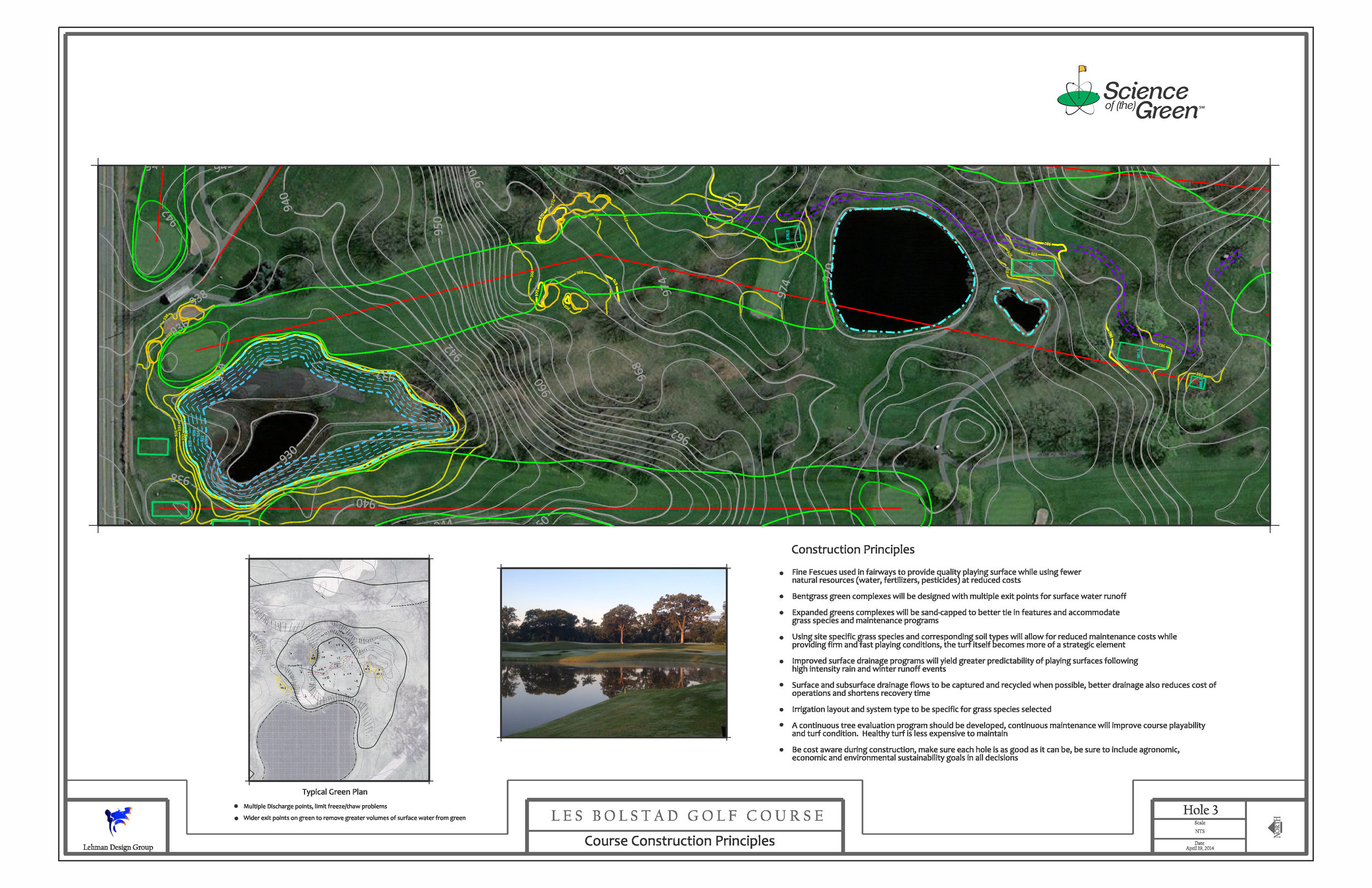The width and height of the screenshot is (1372, 888).
Task: Select the 'A continuous tree evaluation program' bullet
Action: [998, 729]
